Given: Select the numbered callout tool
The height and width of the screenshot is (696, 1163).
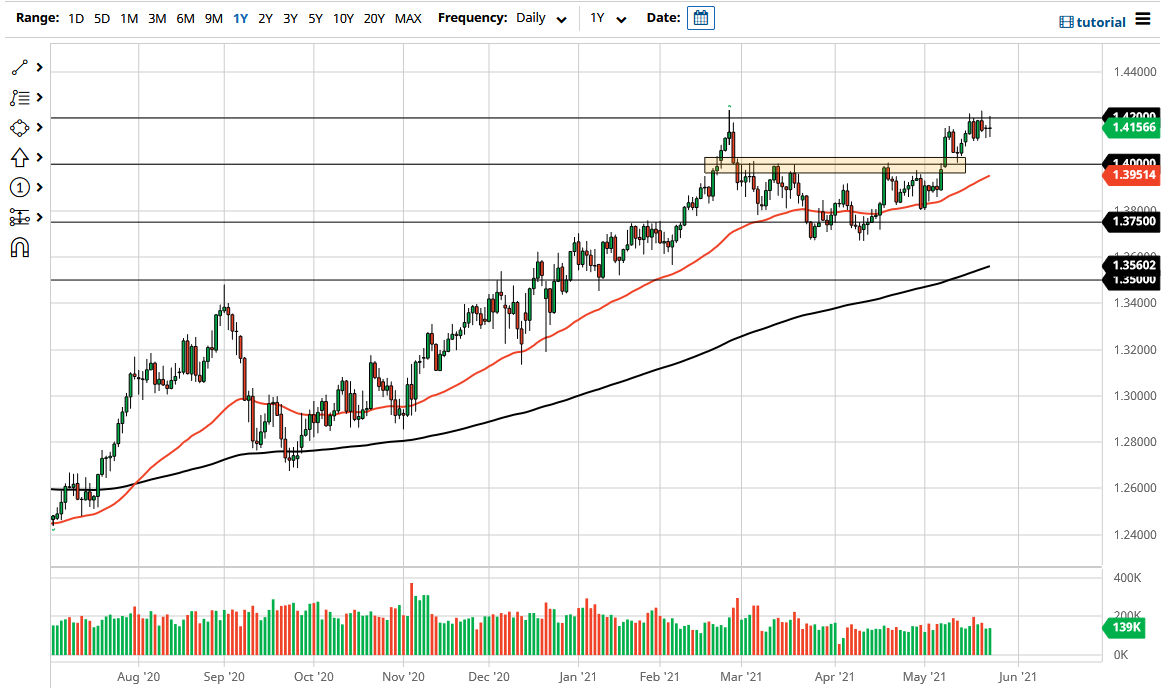Looking at the screenshot, I should coord(22,187).
